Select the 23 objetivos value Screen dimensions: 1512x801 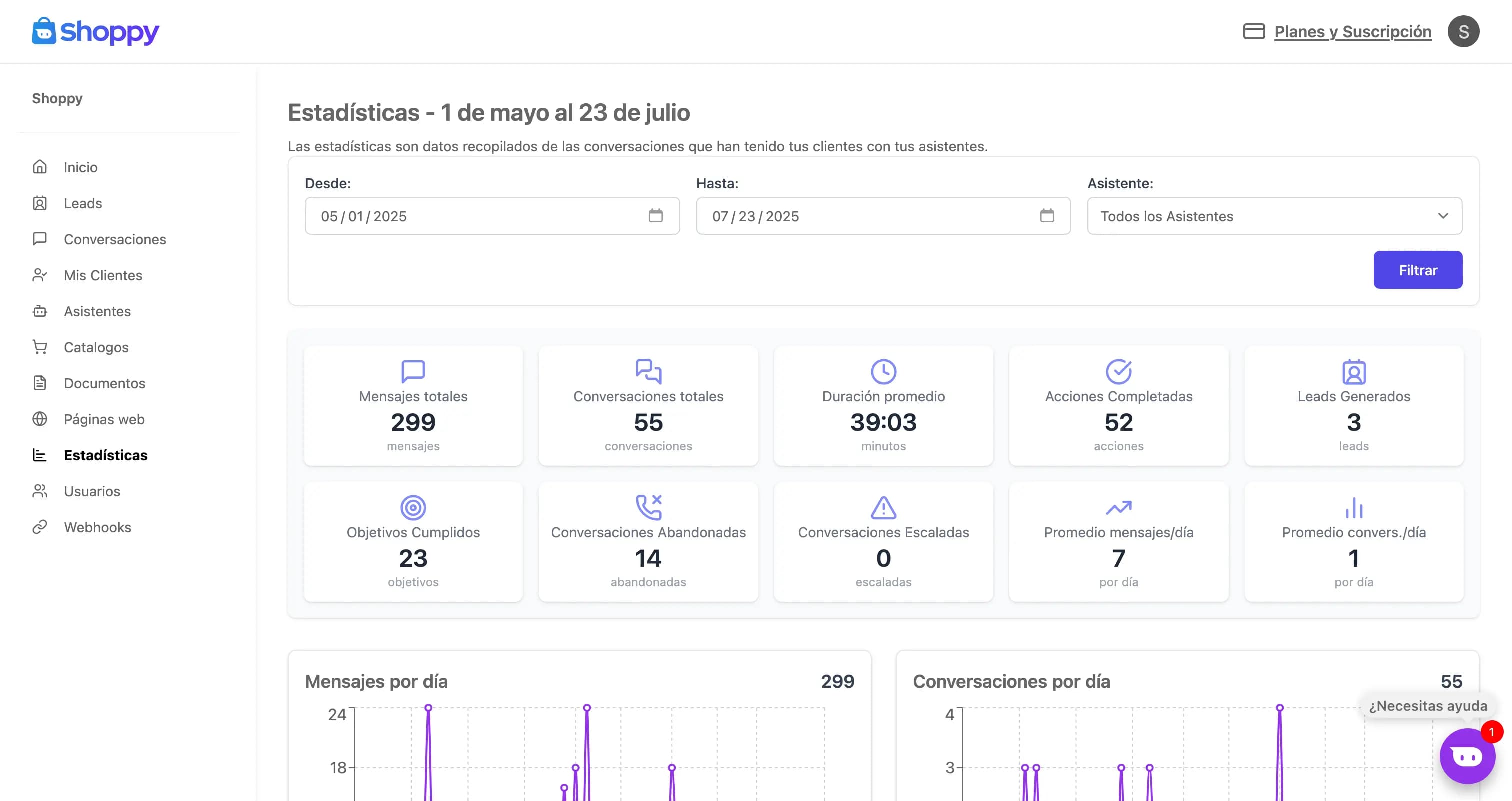(413, 558)
